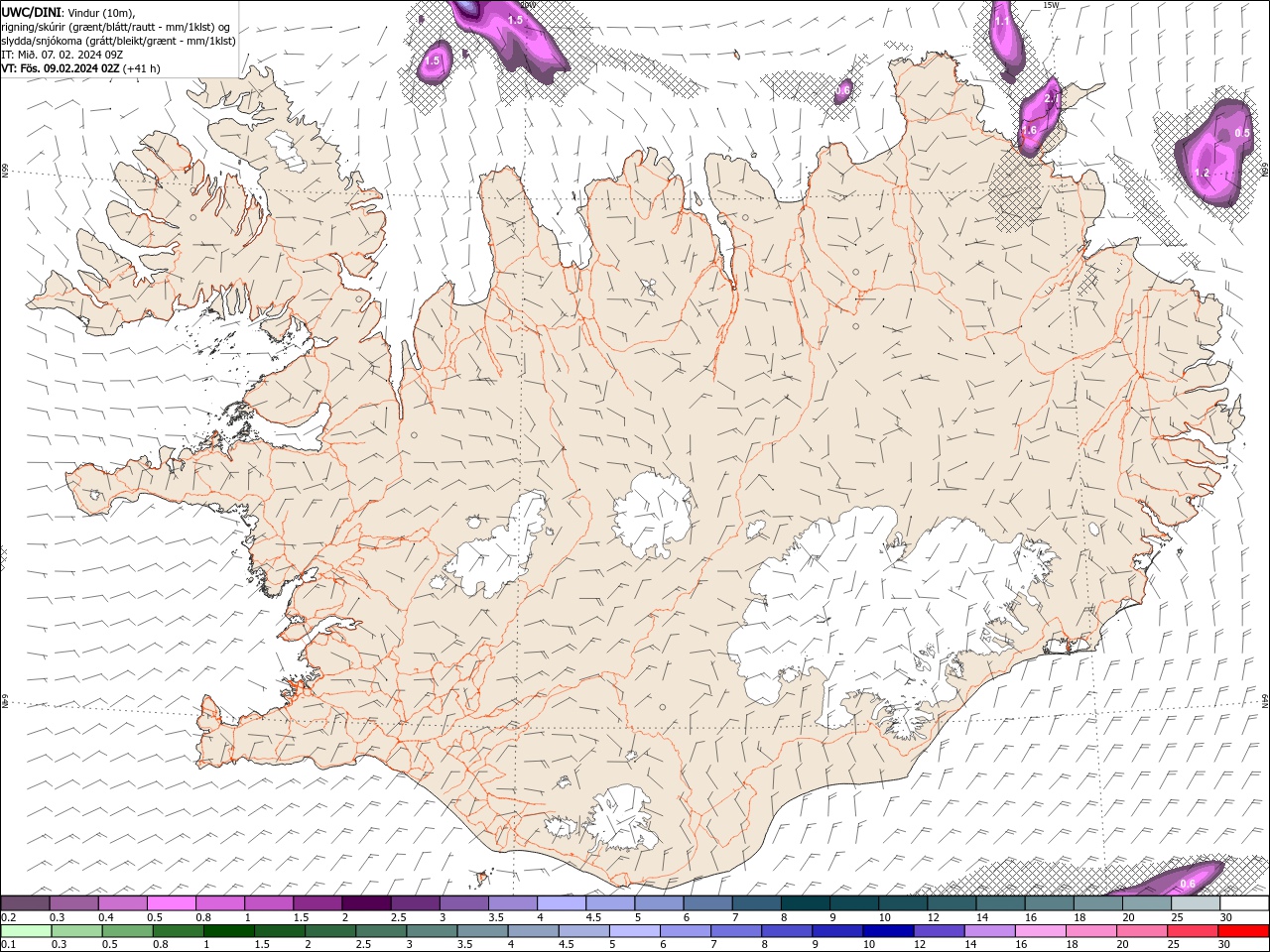
Task: Click the round white Hofsjökull glacier in central Iceland
Action: tap(653, 516)
